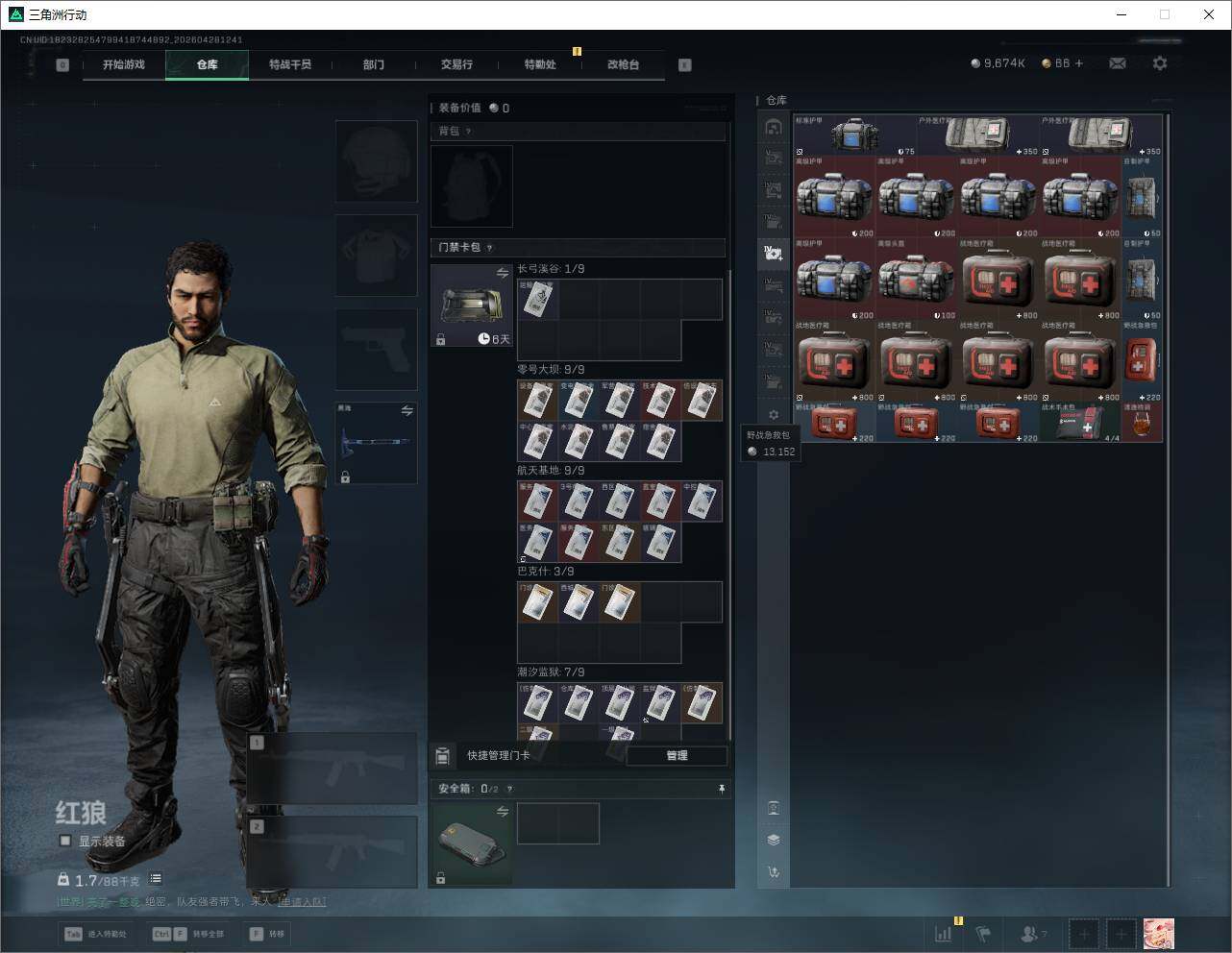Viewport: 1232px width, 953px height.
Task: Select the empty backpack slot
Action: [472, 185]
